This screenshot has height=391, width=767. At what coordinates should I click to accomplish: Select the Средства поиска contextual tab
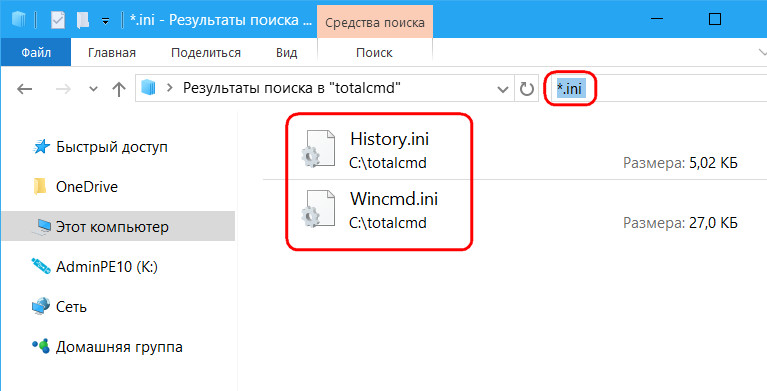point(375,23)
